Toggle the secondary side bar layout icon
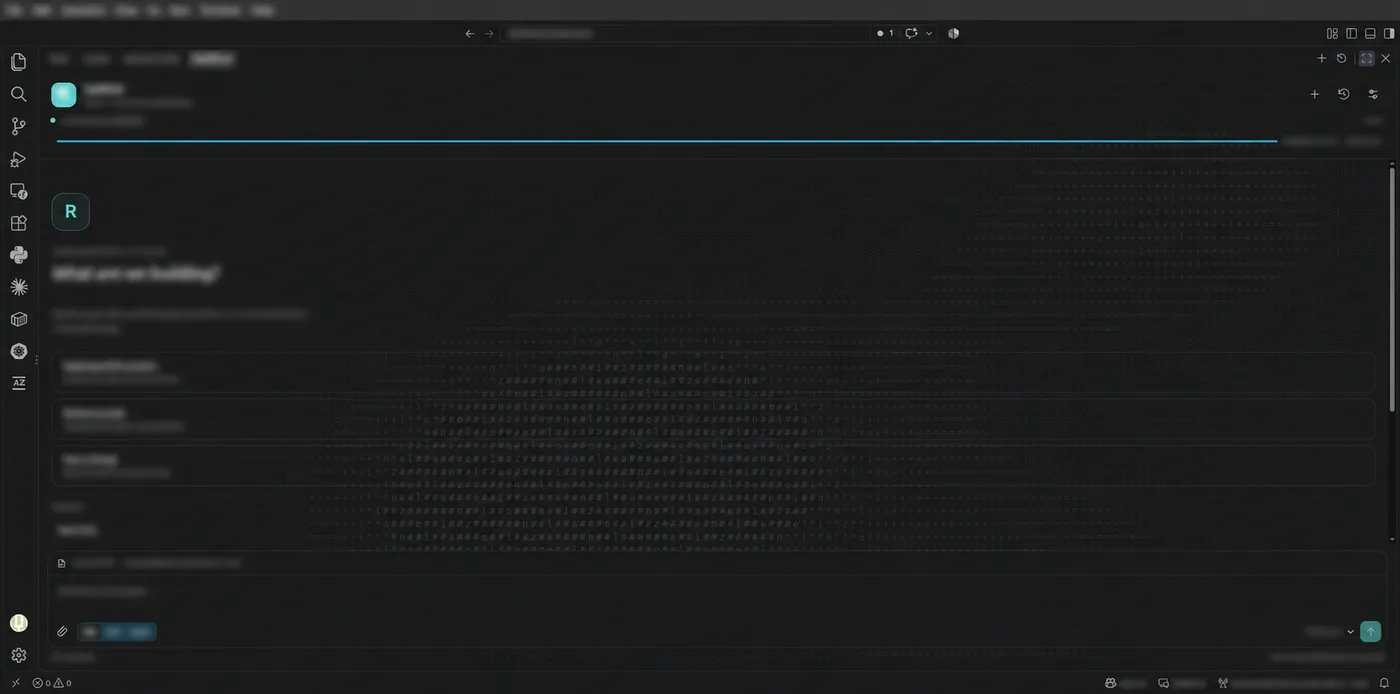The height and width of the screenshot is (694, 1400). click(x=1389, y=33)
